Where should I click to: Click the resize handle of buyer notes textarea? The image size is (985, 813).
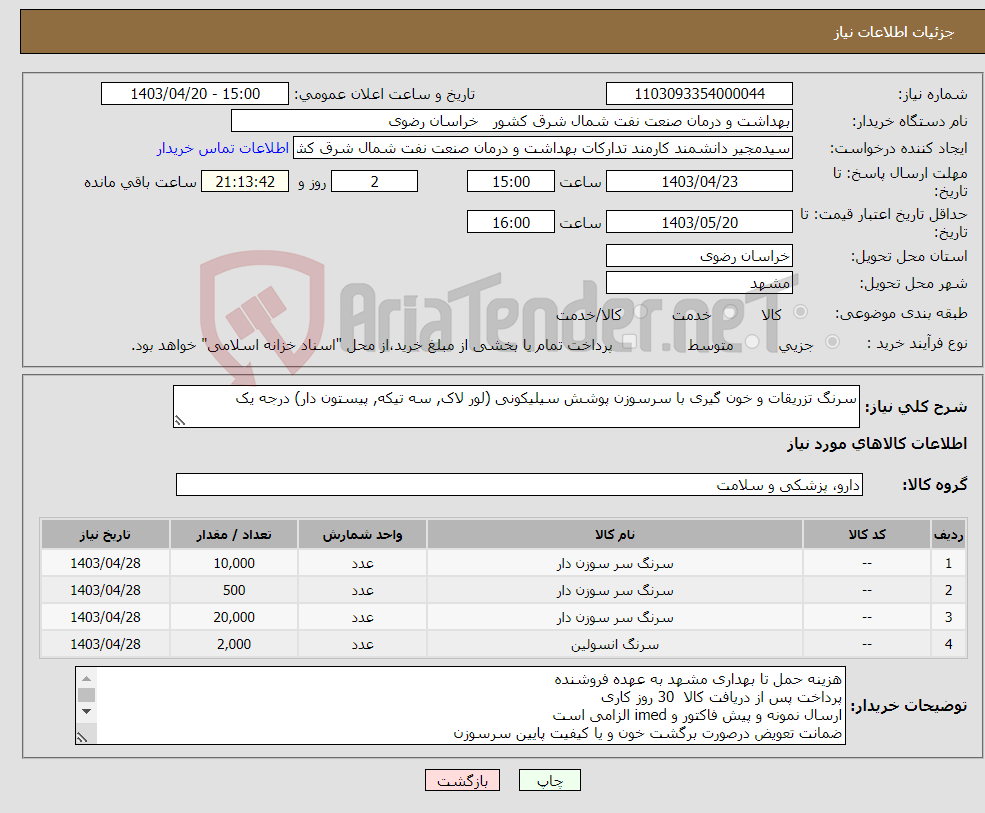(82, 738)
